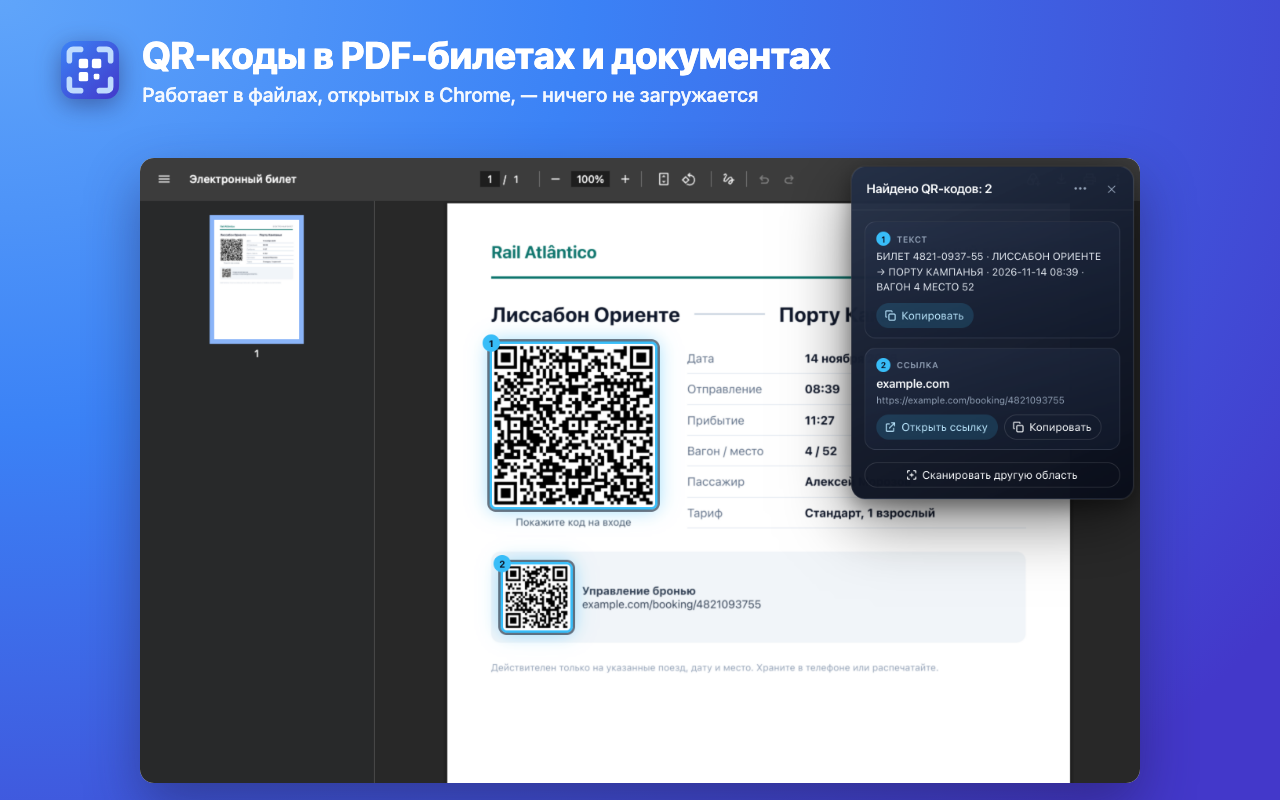Zoom out with the minus button
The width and height of the screenshot is (1280, 800).
(x=555, y=179)
